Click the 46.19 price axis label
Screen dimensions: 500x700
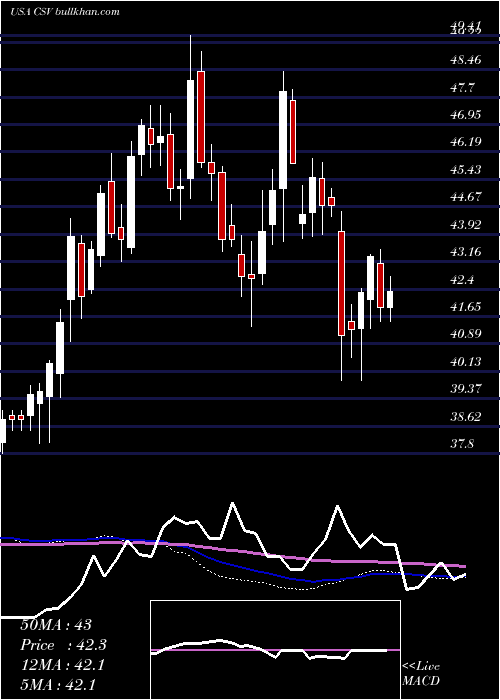[x=466, y=142]
